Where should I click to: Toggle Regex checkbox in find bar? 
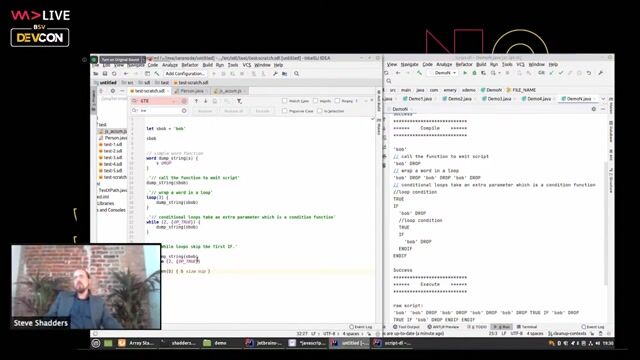tap(337, 101)
